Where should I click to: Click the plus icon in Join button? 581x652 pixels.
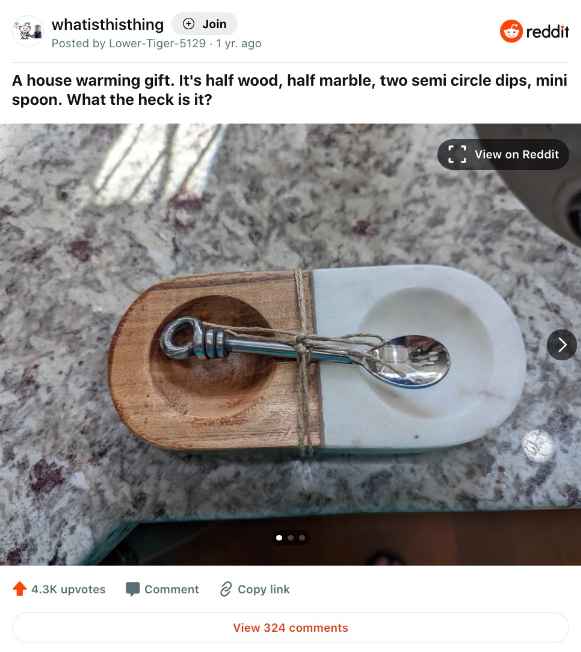coord(188,24)
